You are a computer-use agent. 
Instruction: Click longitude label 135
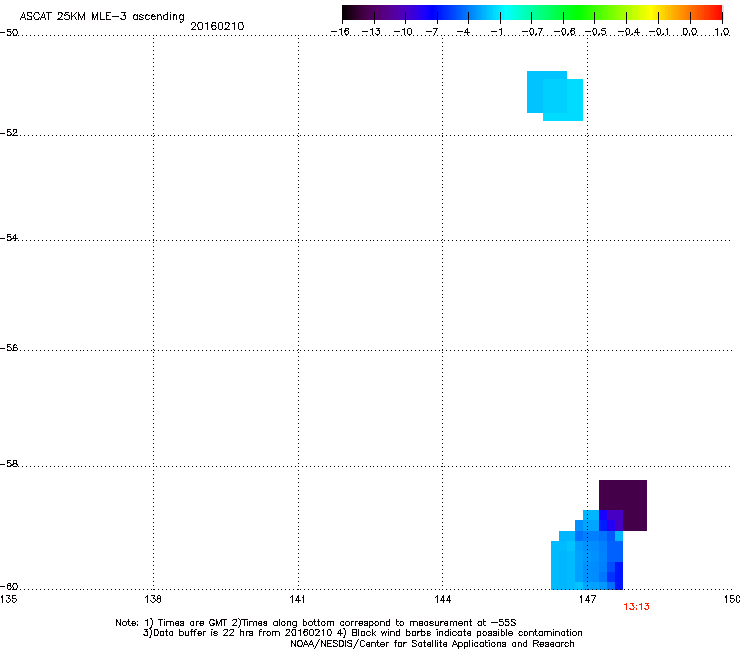coord(8,599)
